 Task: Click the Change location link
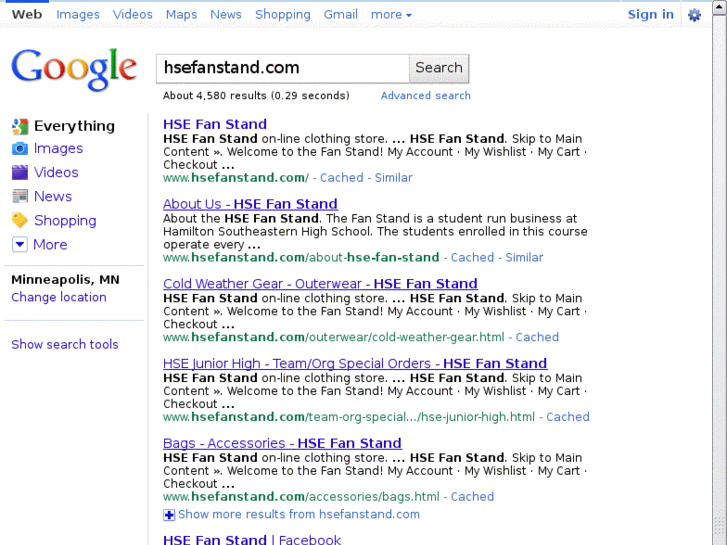(59, 297)
